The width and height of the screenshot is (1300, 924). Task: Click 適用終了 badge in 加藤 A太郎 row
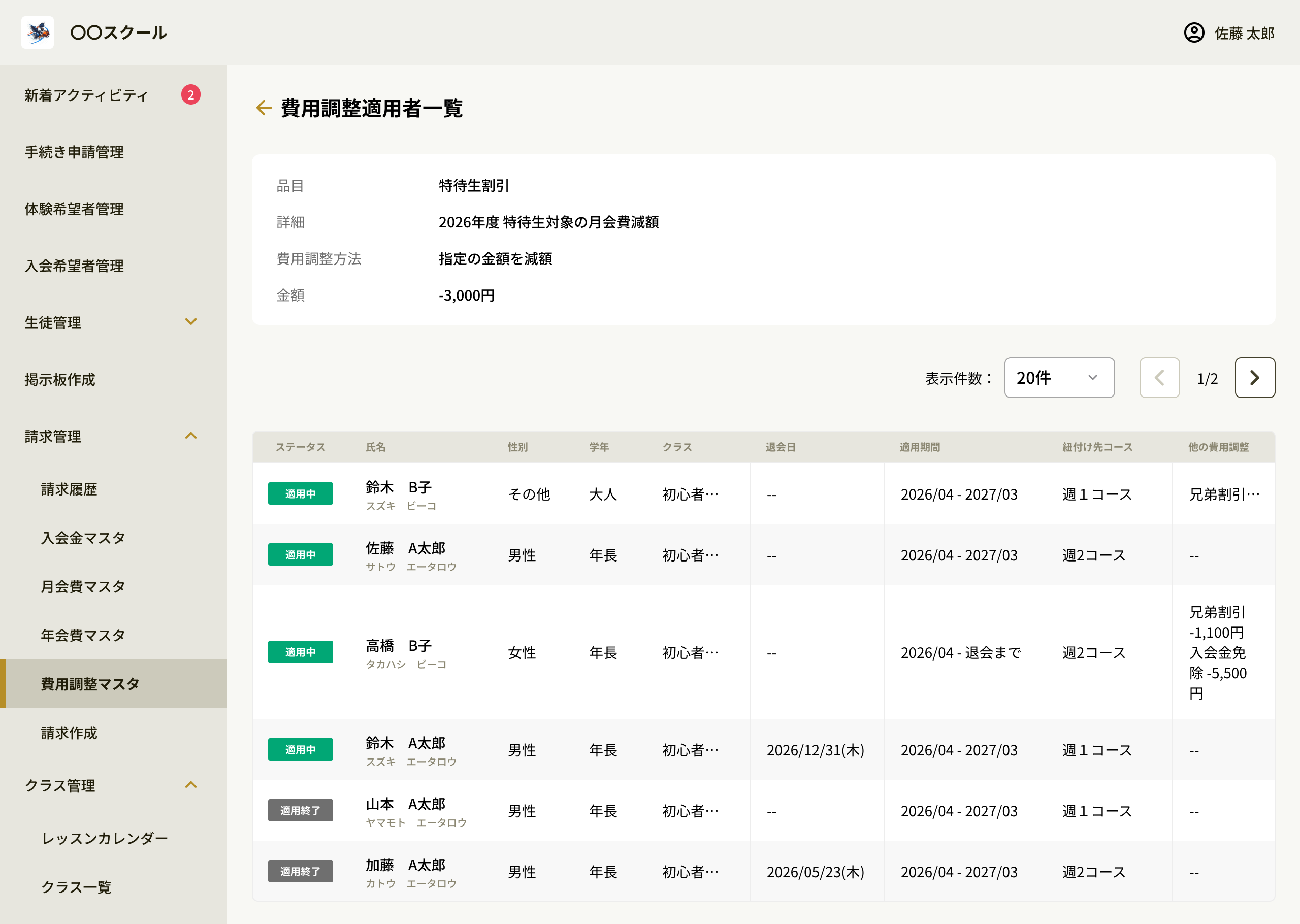tap(301, 872)
